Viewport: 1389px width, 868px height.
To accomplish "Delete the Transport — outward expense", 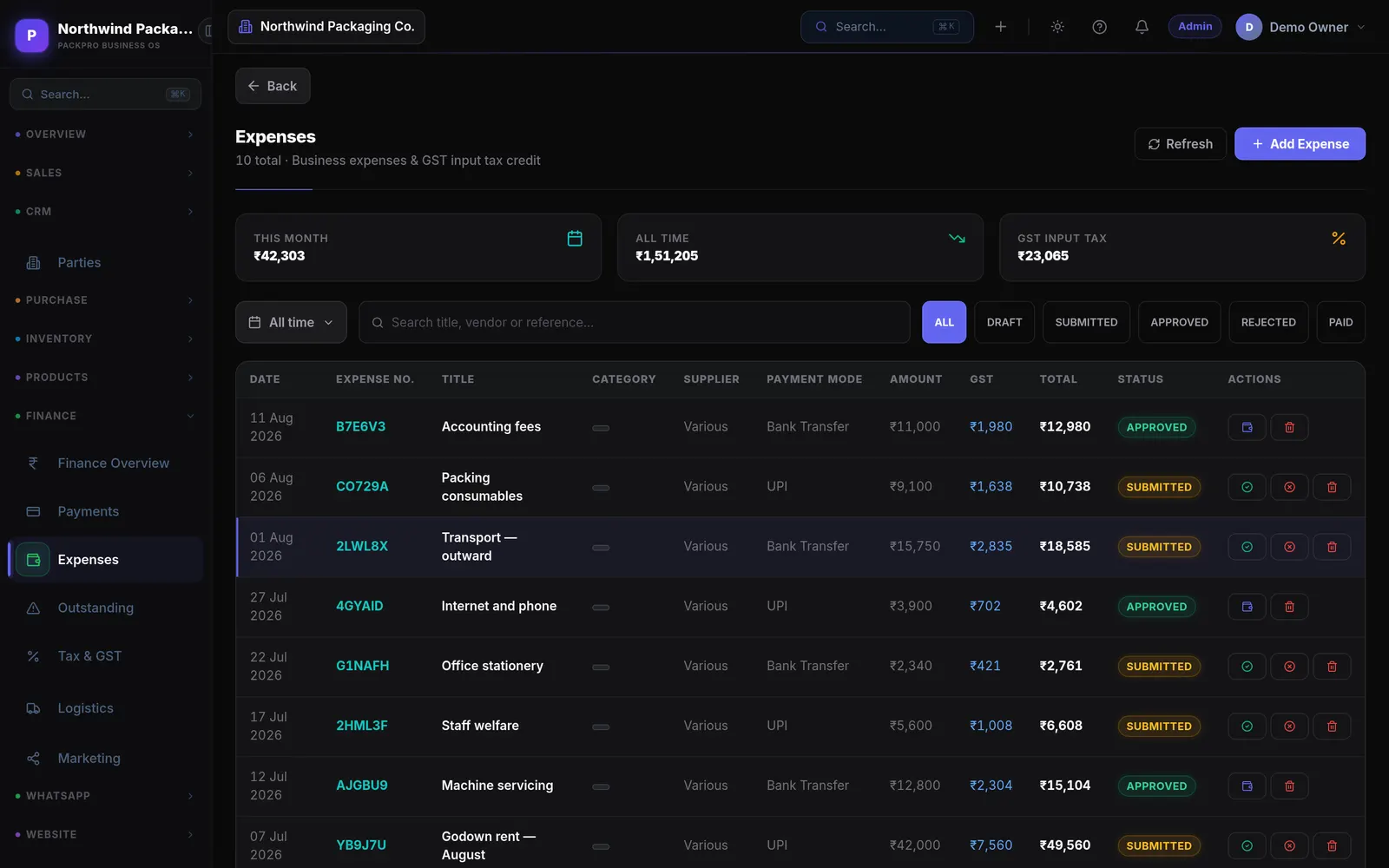I will (1332, 547).
